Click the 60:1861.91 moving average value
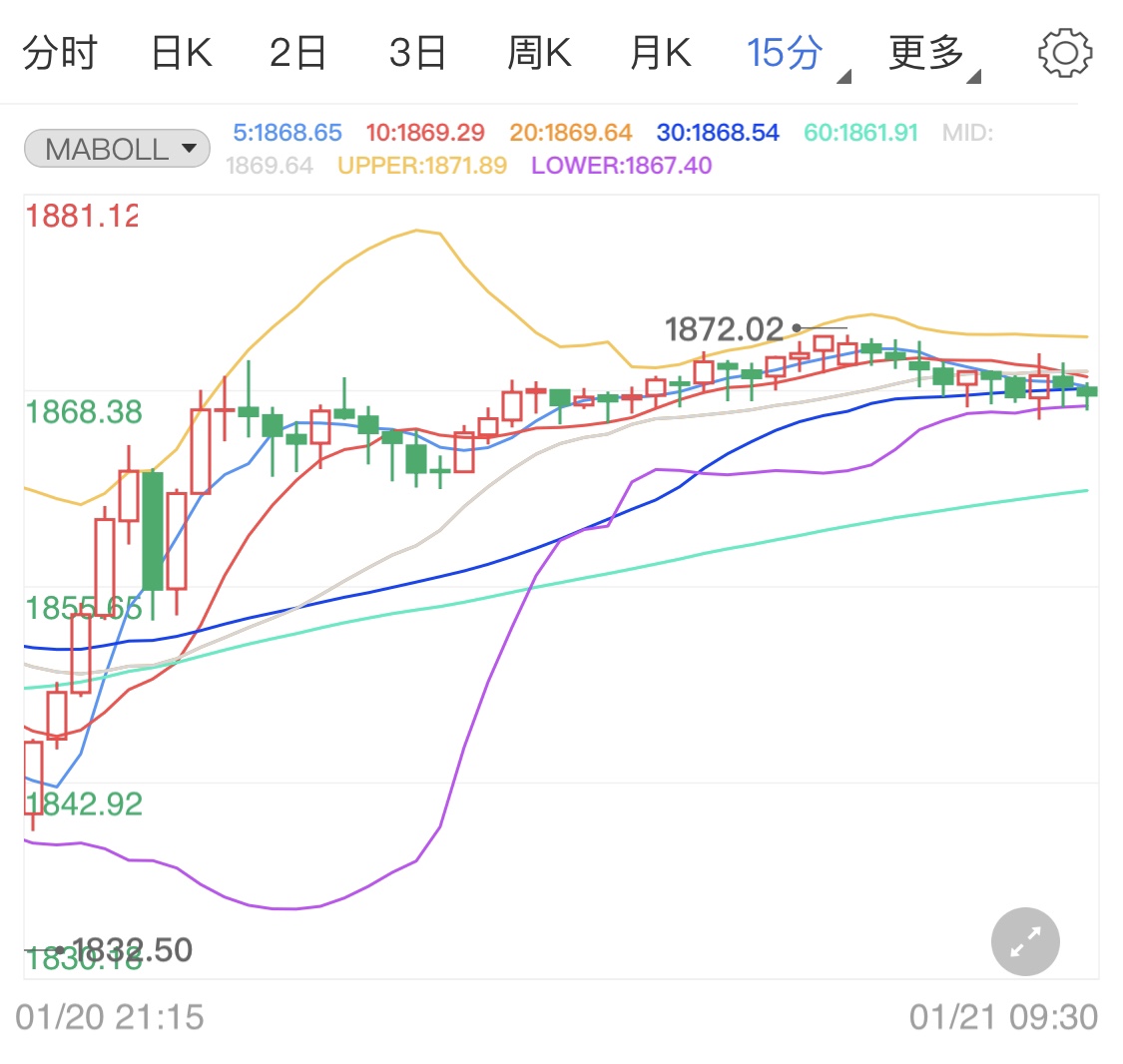Screen dimensions: 1123x1064 coord(860,133)
